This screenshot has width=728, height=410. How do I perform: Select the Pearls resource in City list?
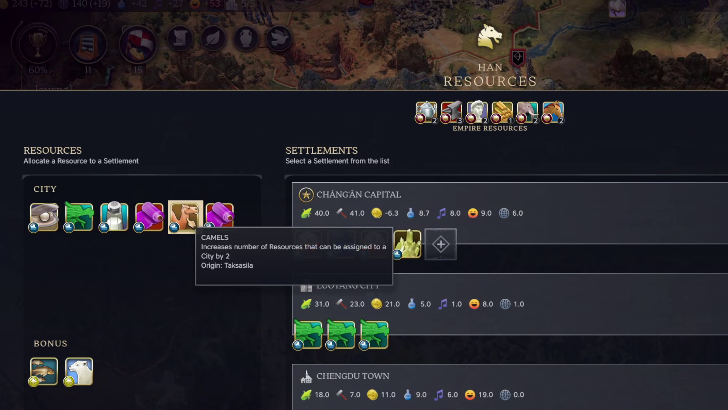click(x=44, y=216)
